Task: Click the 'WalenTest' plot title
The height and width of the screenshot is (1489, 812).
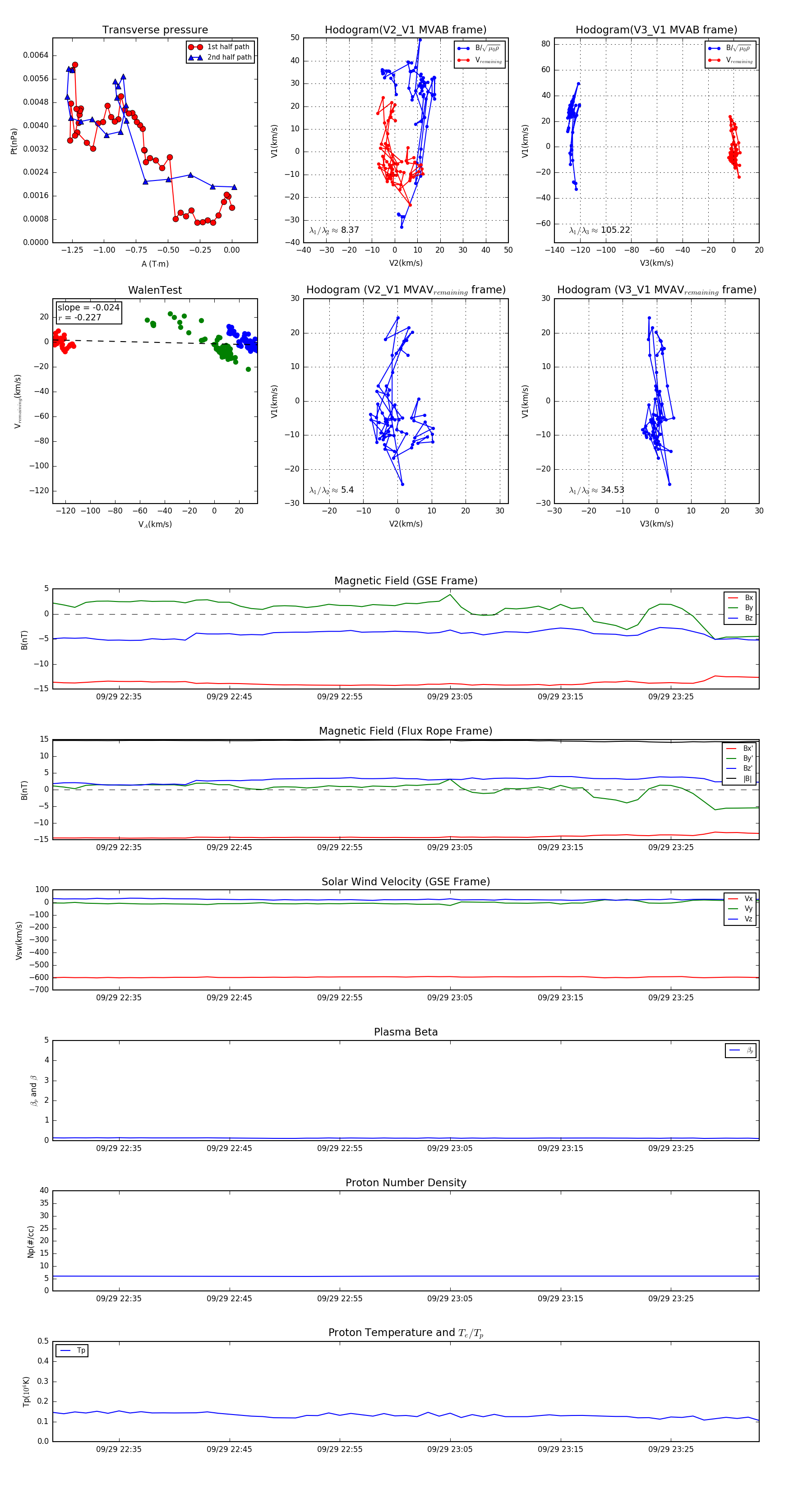Action: point(155,290)
